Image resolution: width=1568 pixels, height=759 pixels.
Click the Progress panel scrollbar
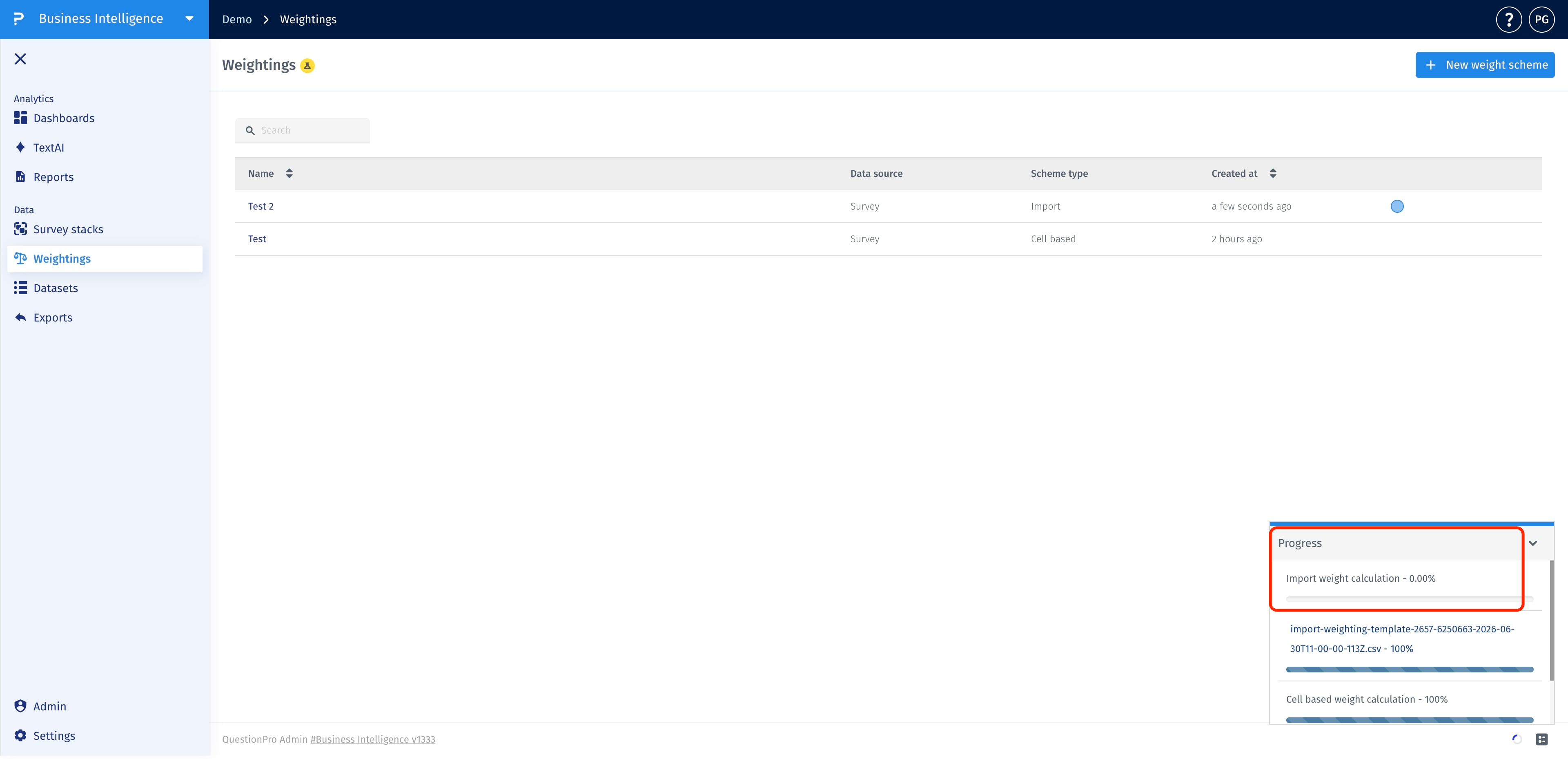[1552, 620]
